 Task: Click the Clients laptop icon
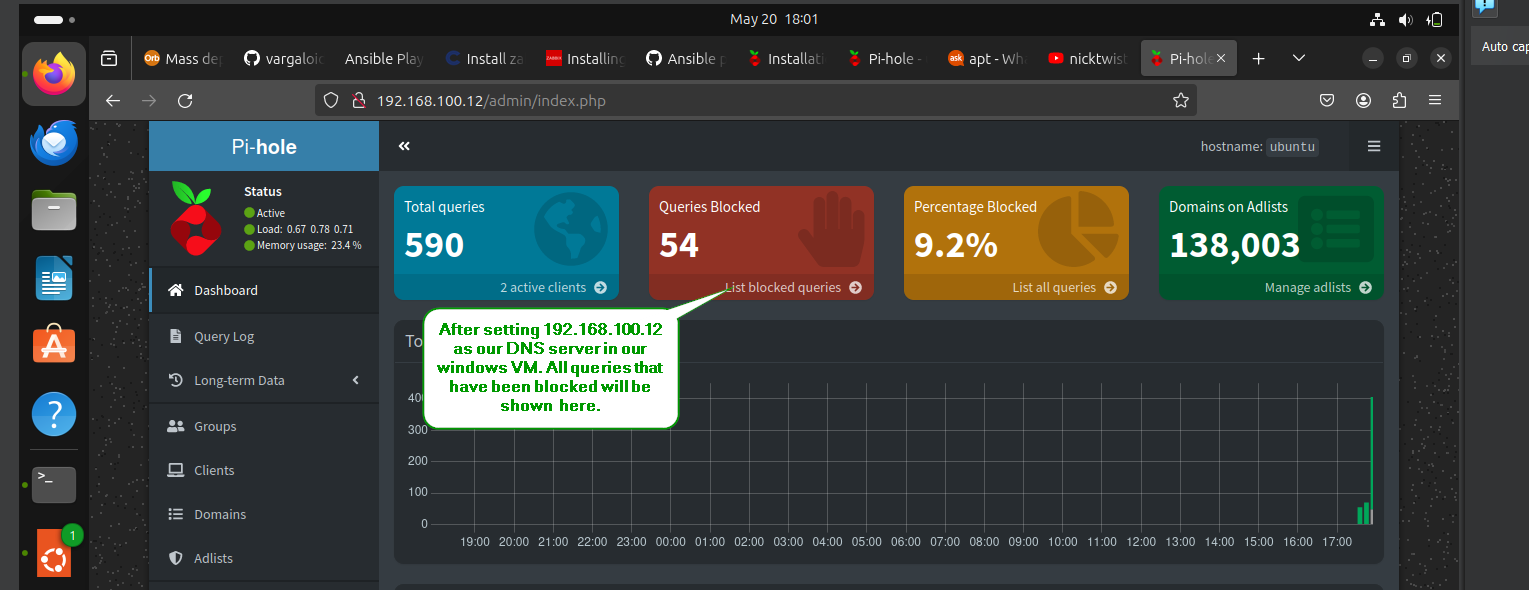pyautogui.click(x=176, y=470)
